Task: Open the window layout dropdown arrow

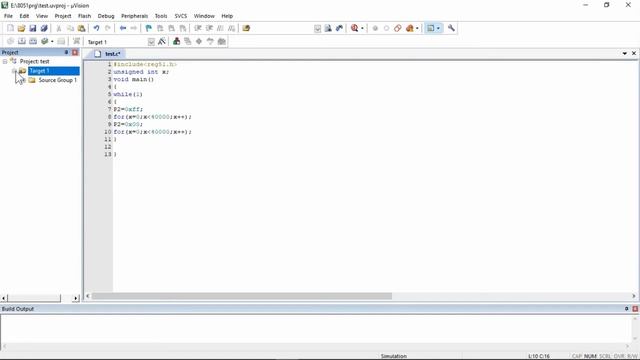Action: (438, 29)
